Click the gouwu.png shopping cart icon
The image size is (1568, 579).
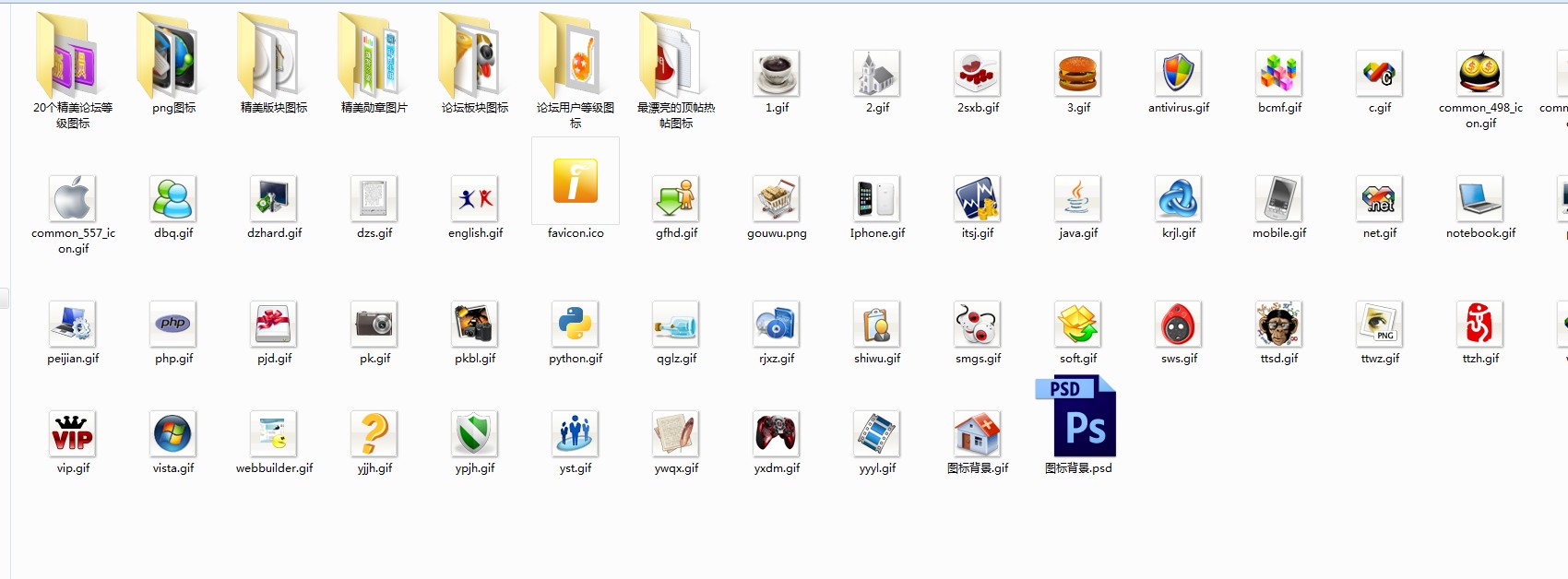coord(777,199)
